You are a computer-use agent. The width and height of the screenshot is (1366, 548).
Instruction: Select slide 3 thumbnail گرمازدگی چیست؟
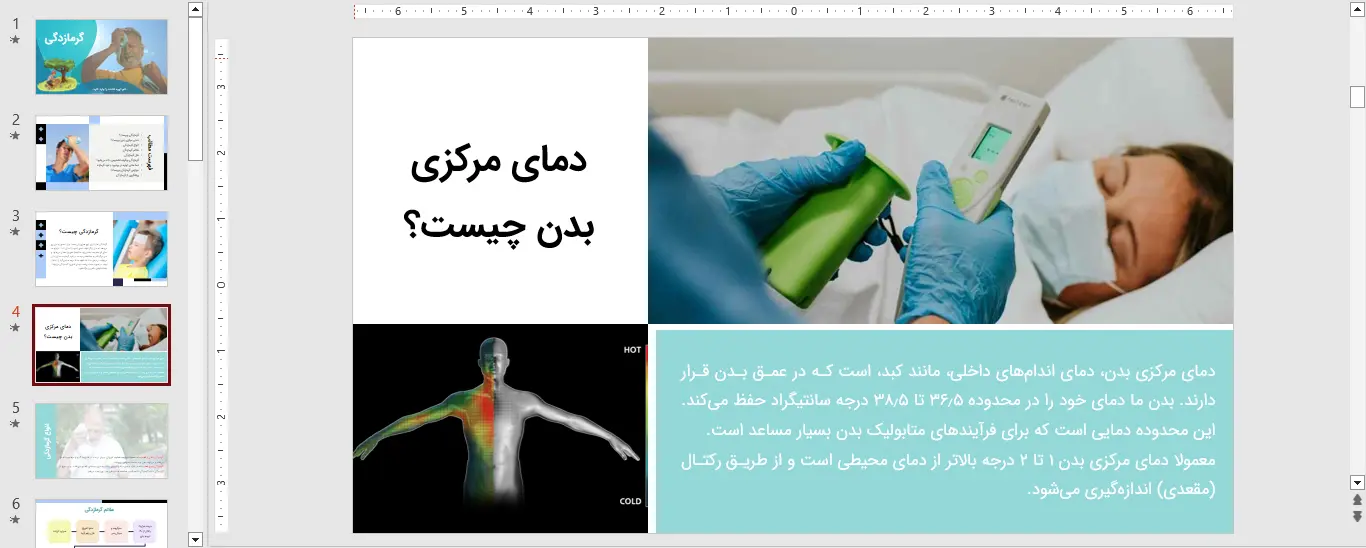[x=101, y=249]
